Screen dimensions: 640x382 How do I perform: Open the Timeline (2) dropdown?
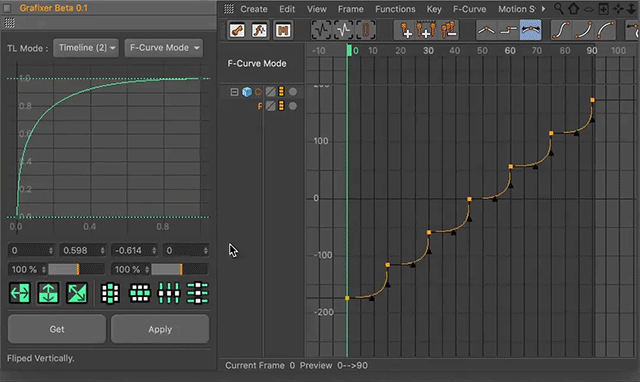86,48
